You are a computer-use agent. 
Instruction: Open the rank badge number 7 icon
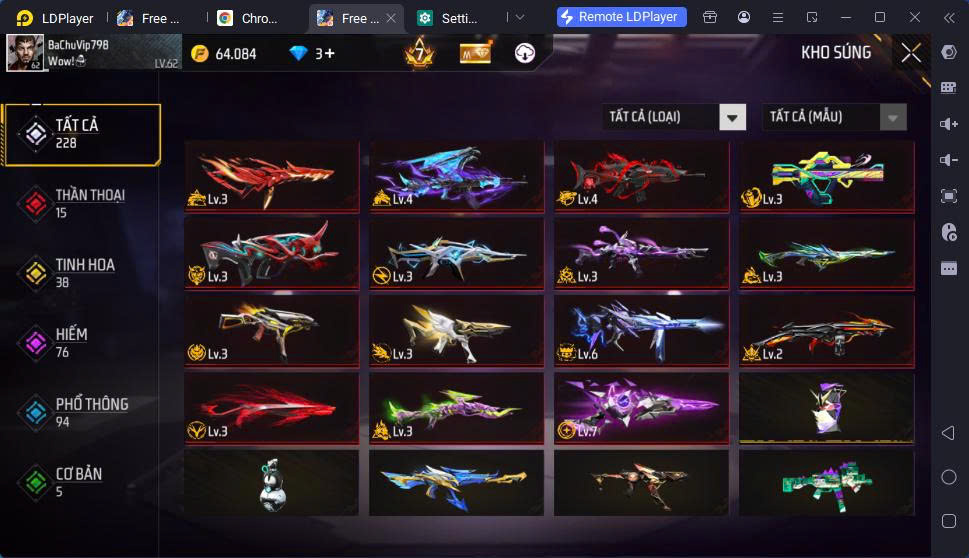coord(420,53)
